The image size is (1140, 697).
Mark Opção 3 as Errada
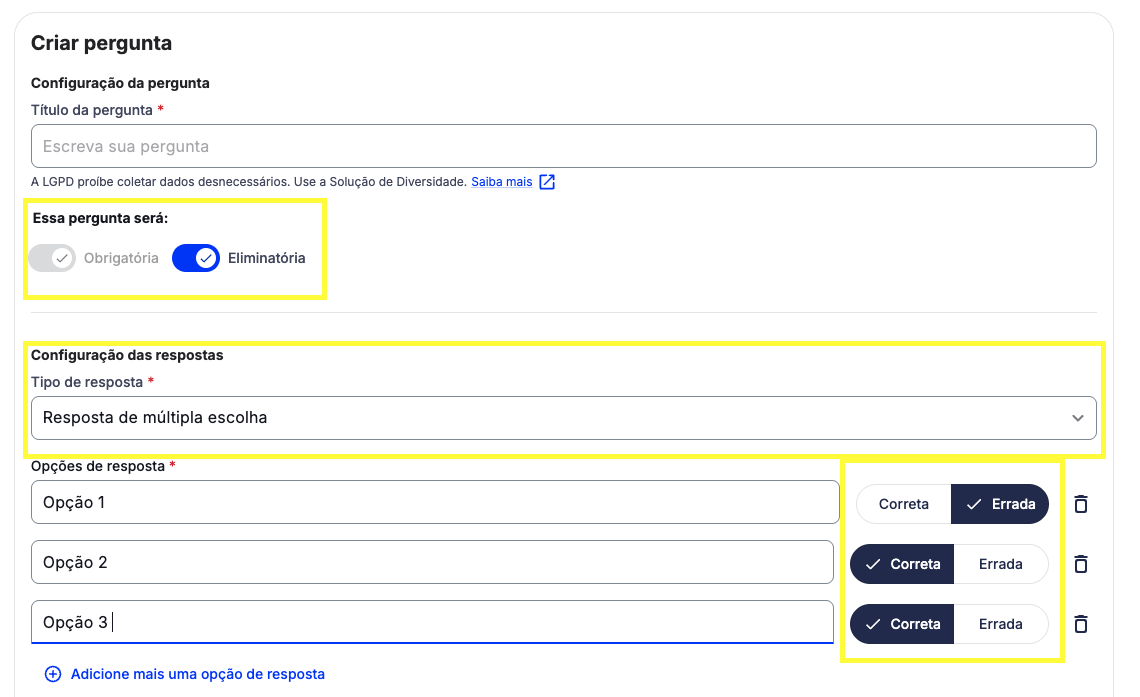coord(1000,624)
